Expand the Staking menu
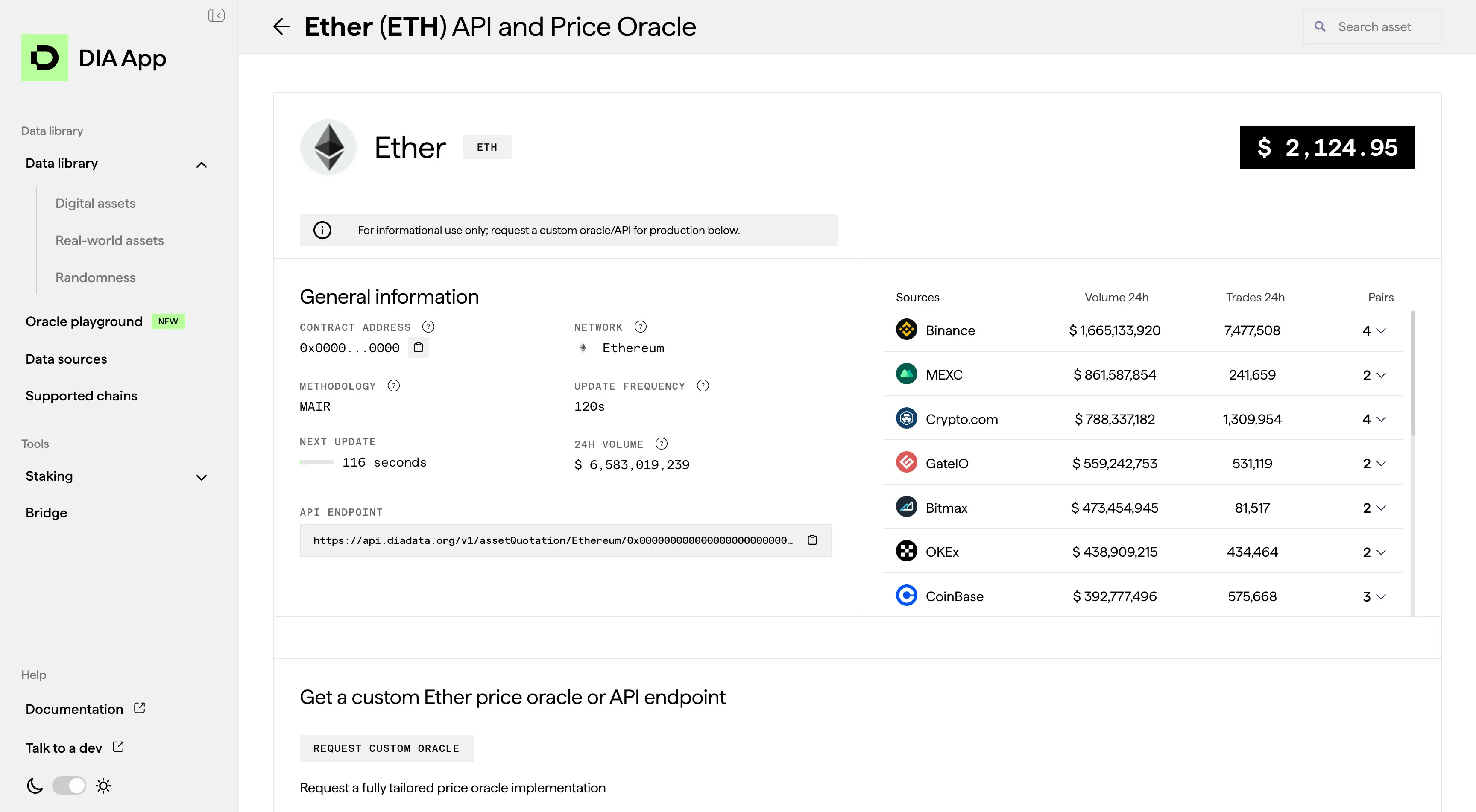 [x=201, y=478]
